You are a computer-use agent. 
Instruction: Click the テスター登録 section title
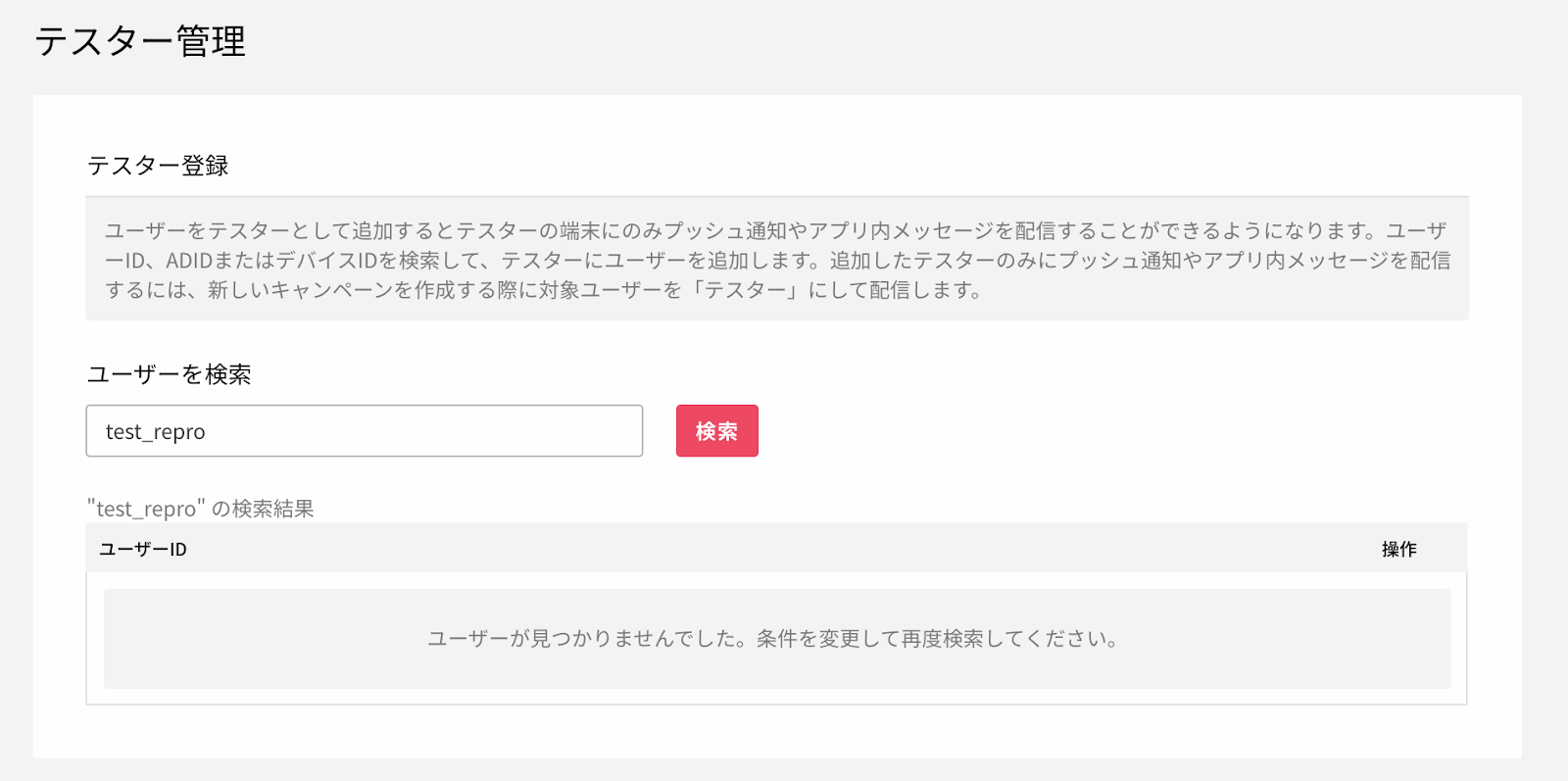click(x=158, y=166)
